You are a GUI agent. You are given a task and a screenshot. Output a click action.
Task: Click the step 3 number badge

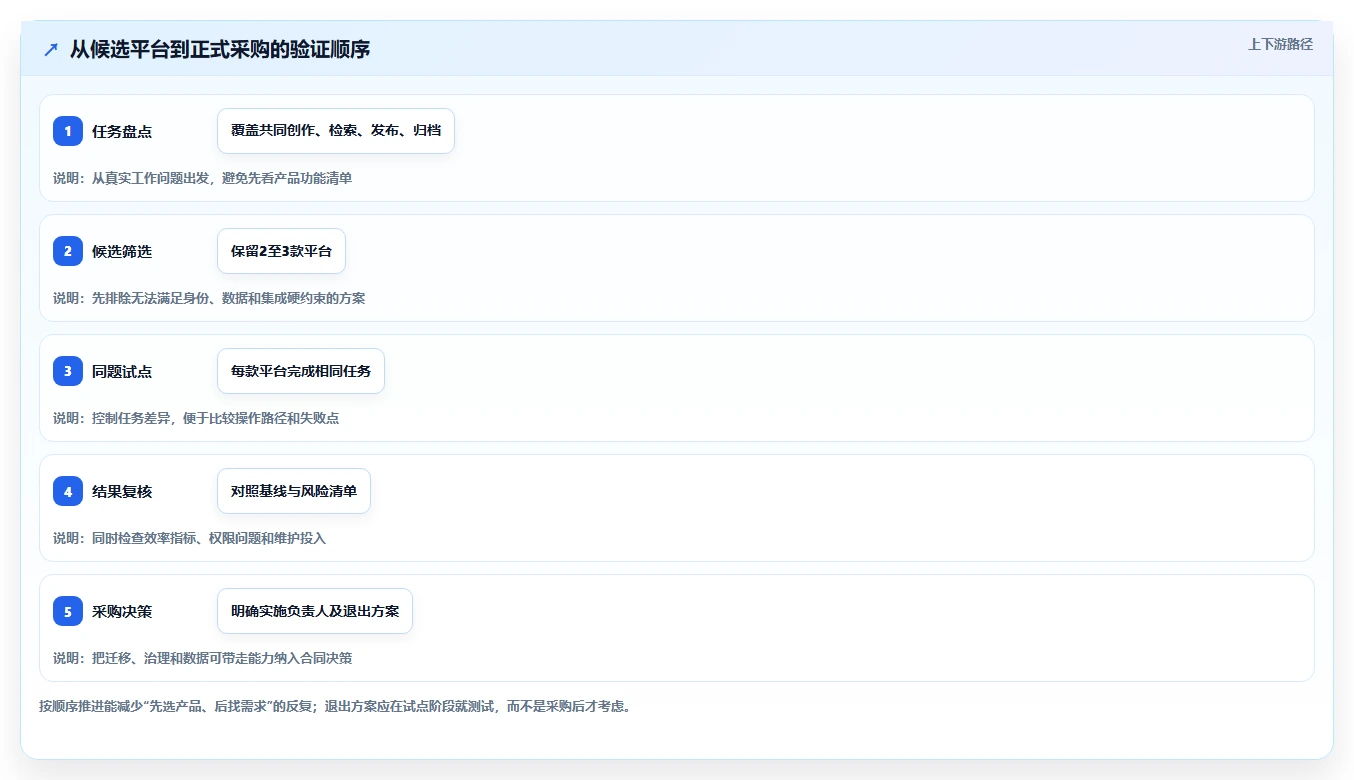[x=68, y=371]
